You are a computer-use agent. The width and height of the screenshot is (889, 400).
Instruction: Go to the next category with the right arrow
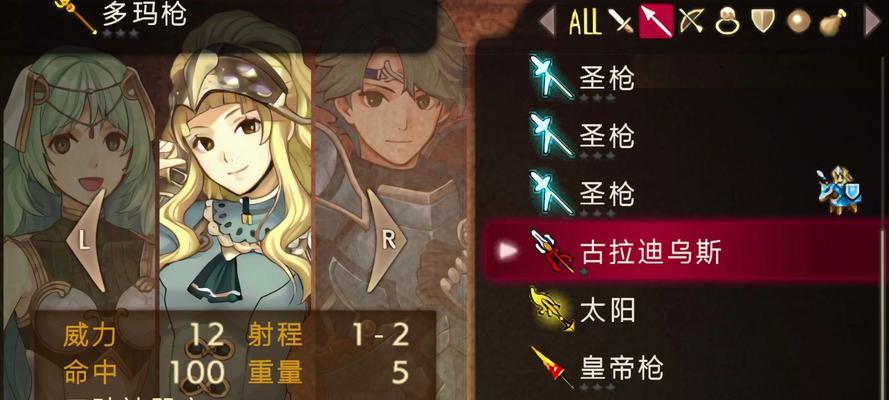873,22
